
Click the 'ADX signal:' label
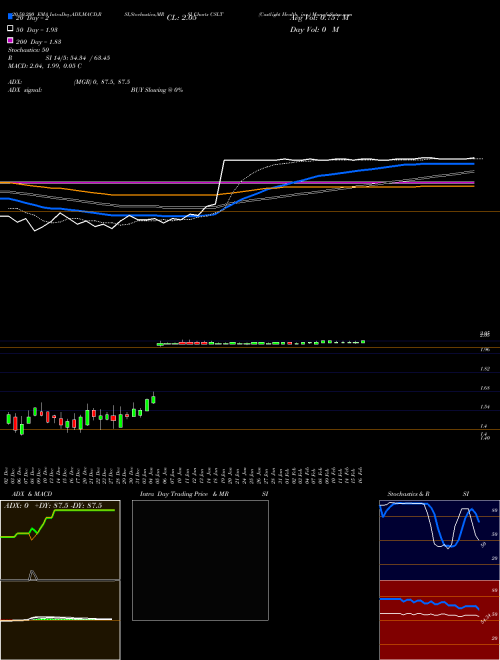click(25, 90)
